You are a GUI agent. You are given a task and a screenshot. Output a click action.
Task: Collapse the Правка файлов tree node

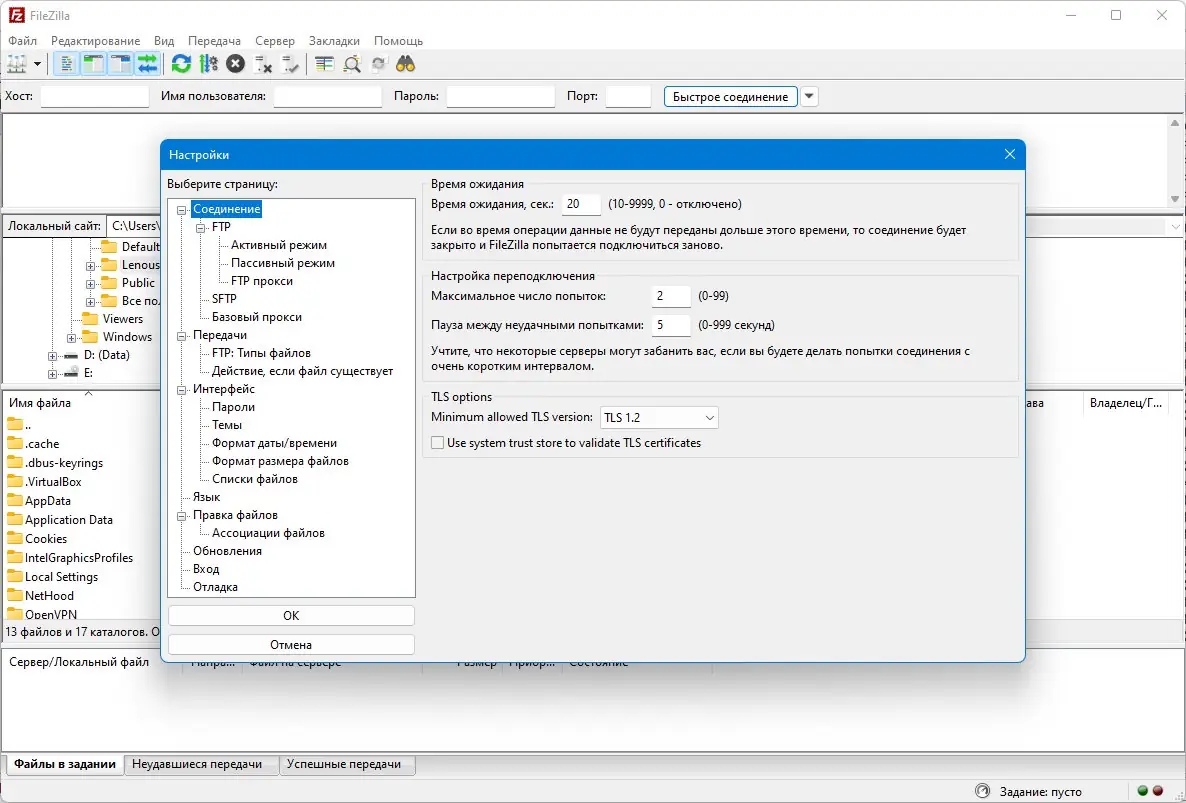point(182,516)
